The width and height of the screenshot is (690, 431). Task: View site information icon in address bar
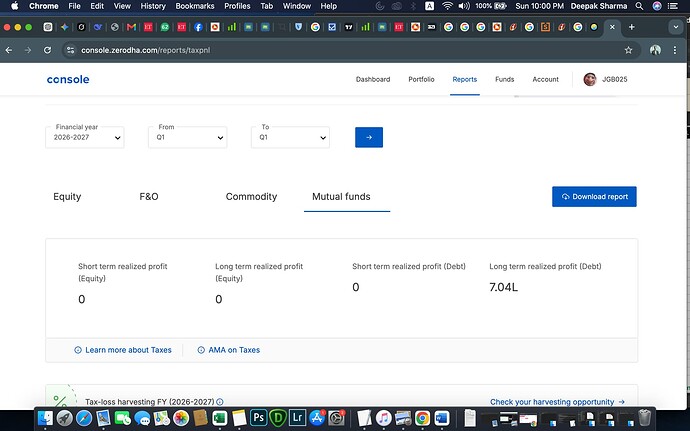[x=70, y=50]
